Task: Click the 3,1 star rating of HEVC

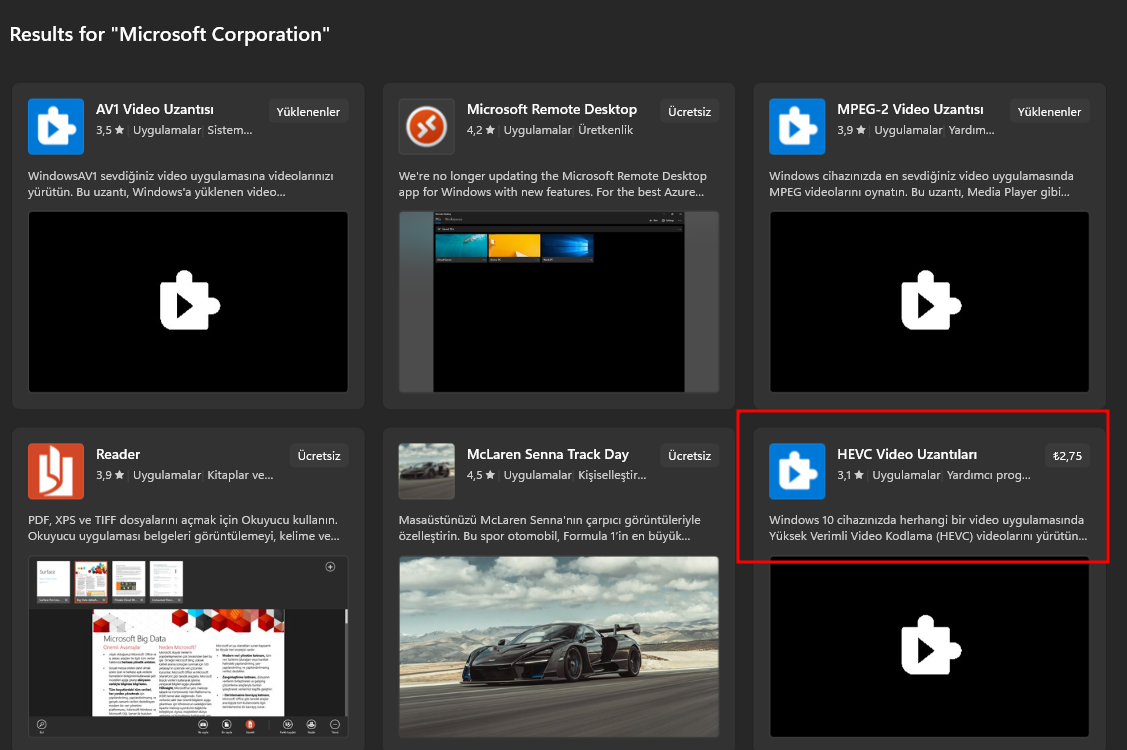Action: 850,475
